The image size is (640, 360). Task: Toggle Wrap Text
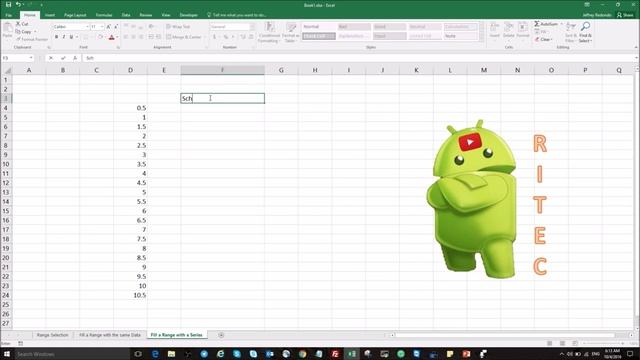pos(178,27)
